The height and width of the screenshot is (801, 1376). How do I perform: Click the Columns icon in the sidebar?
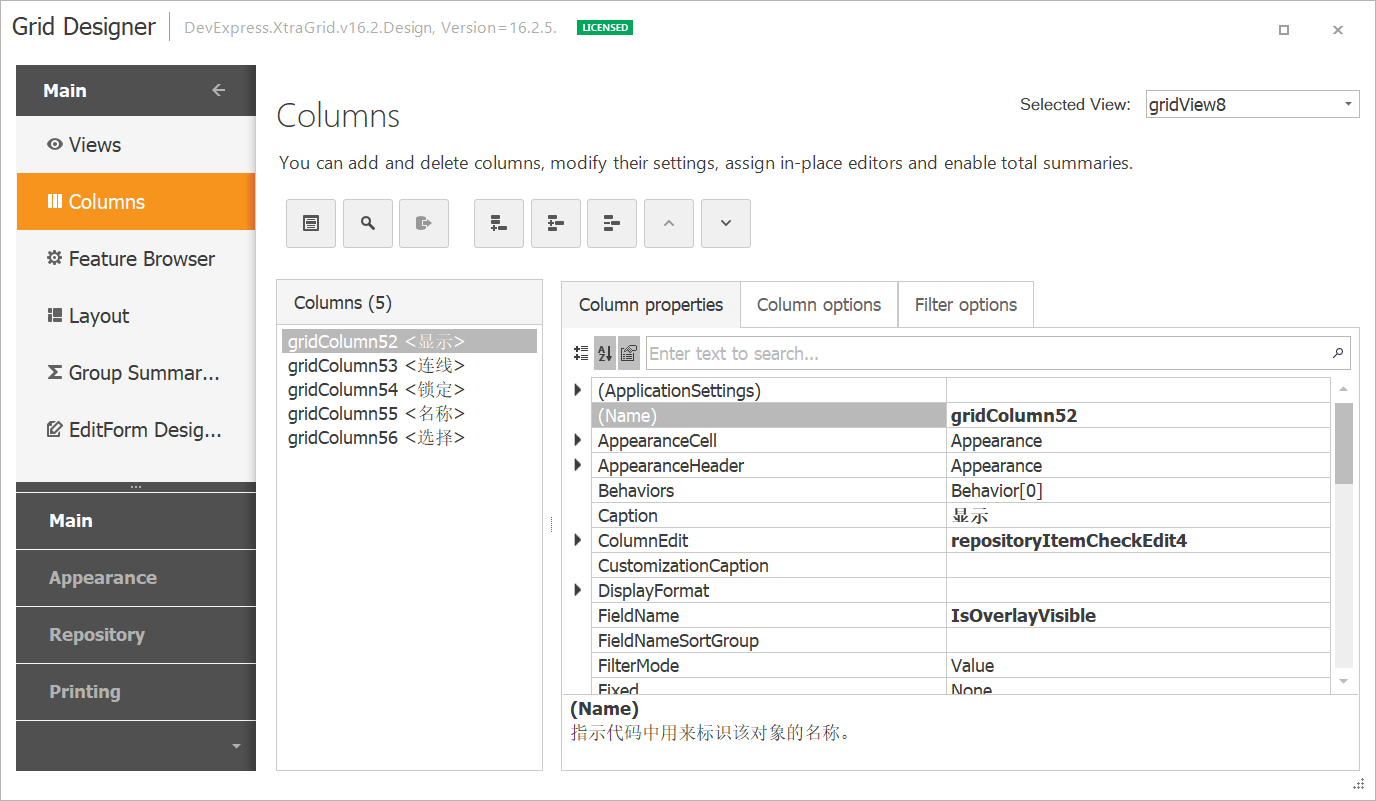tap(55, 201)
